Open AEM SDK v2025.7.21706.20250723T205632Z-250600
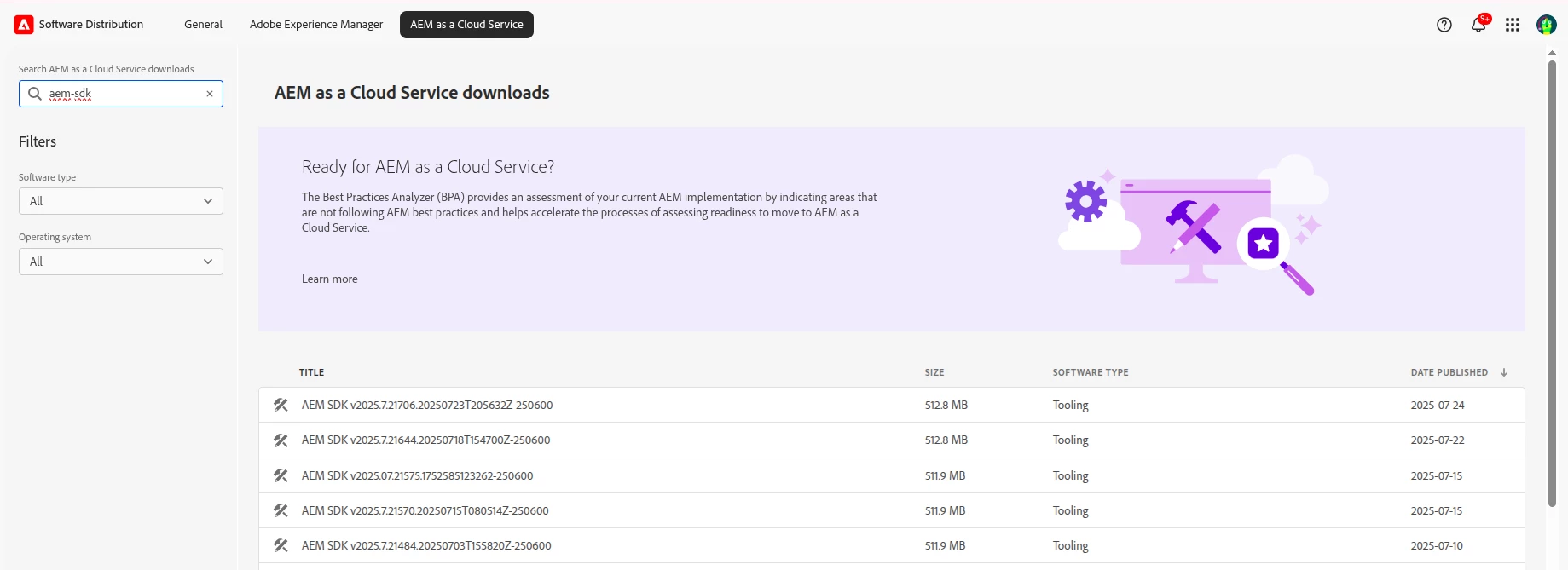Viewport: 1568px width, 570px height. pyautogui.click(x=427, y=405)
